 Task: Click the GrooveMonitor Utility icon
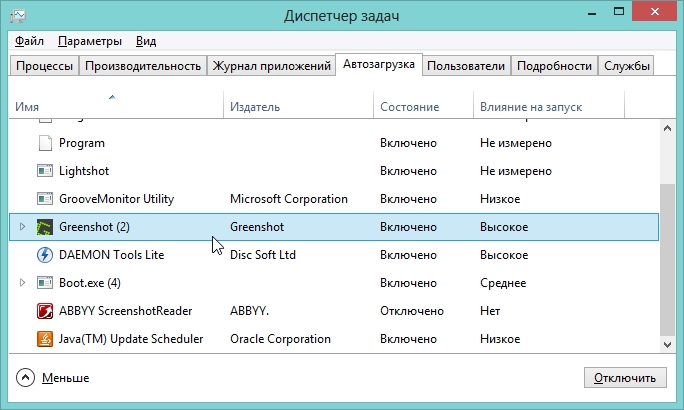45,199
